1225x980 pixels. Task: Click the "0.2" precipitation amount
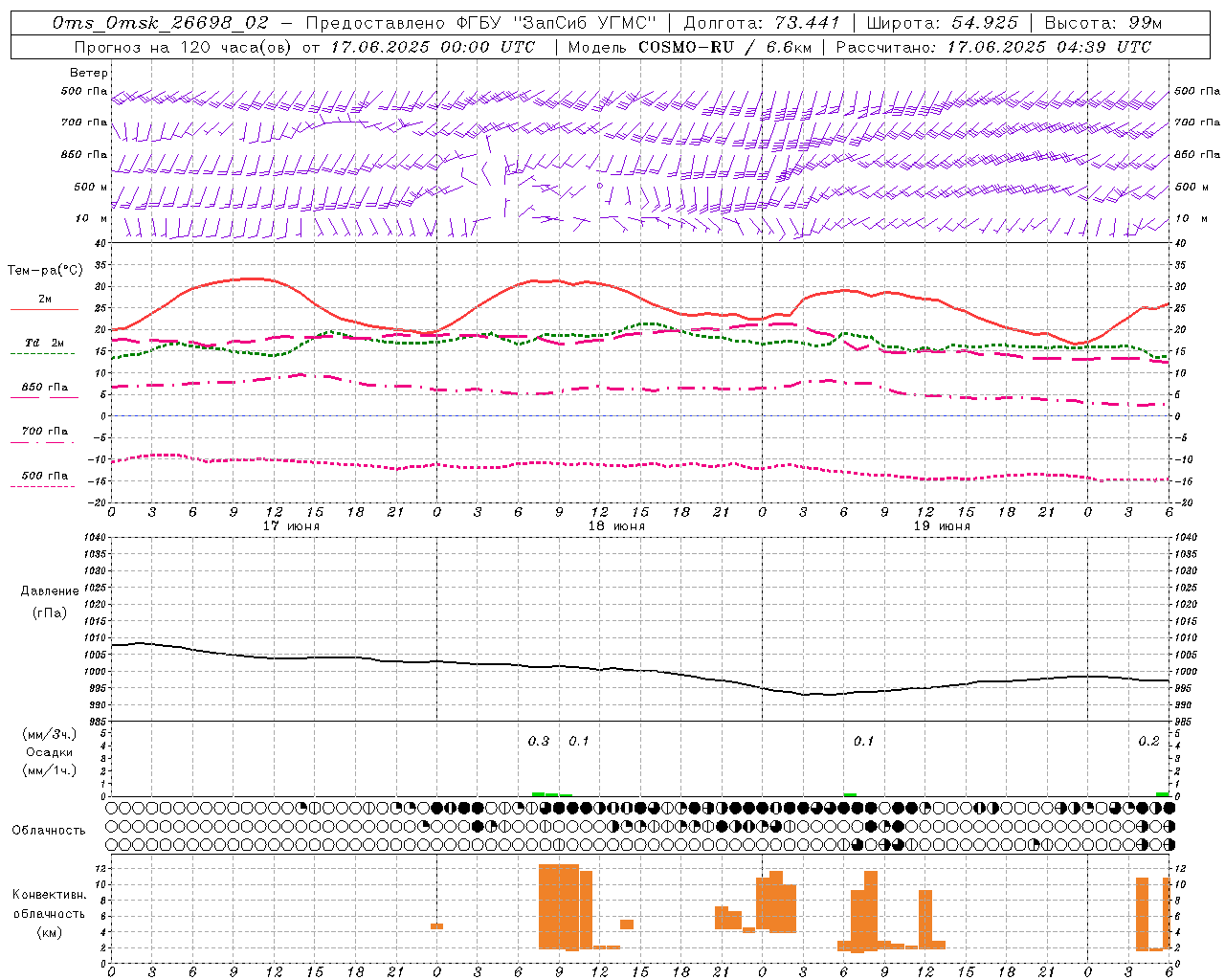(x=1148, y=742)
